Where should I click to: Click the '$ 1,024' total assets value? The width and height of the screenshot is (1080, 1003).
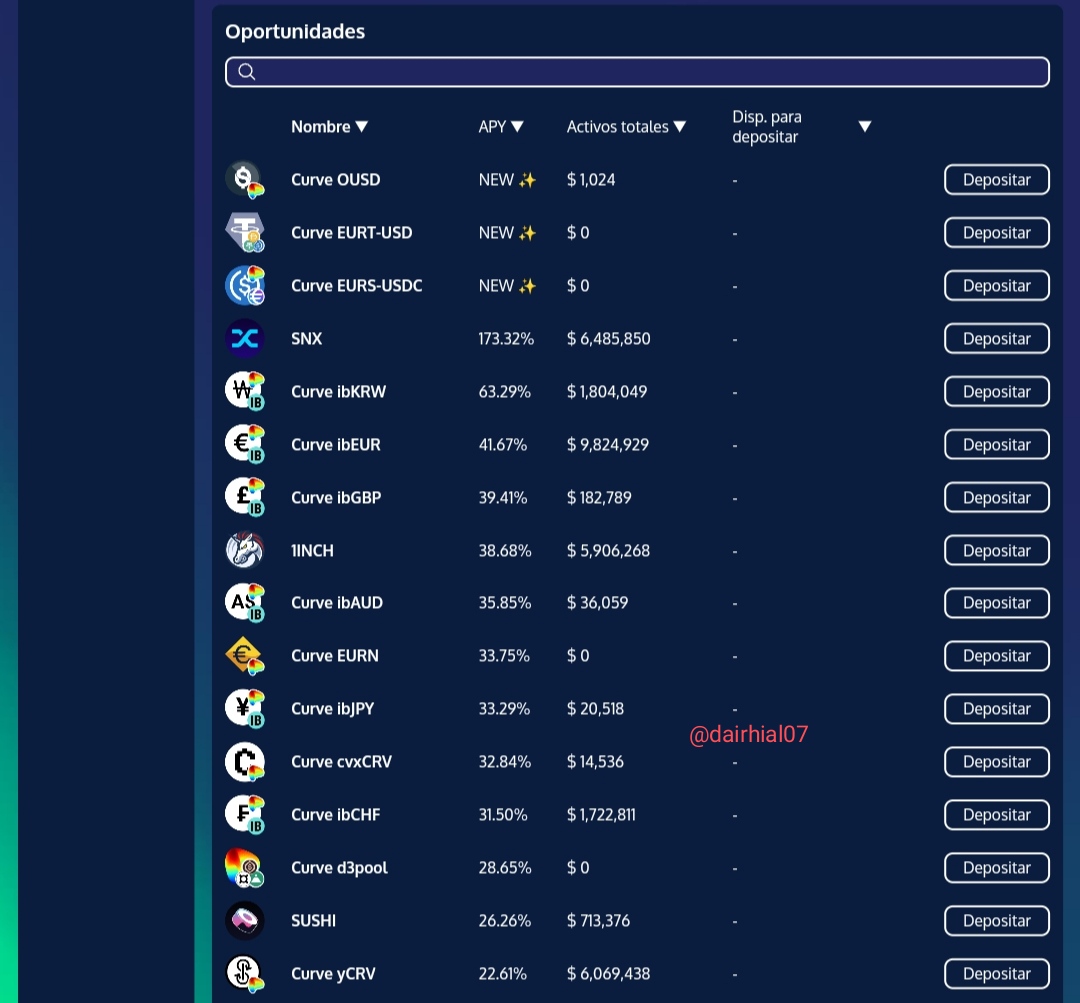tap(591, 180)
